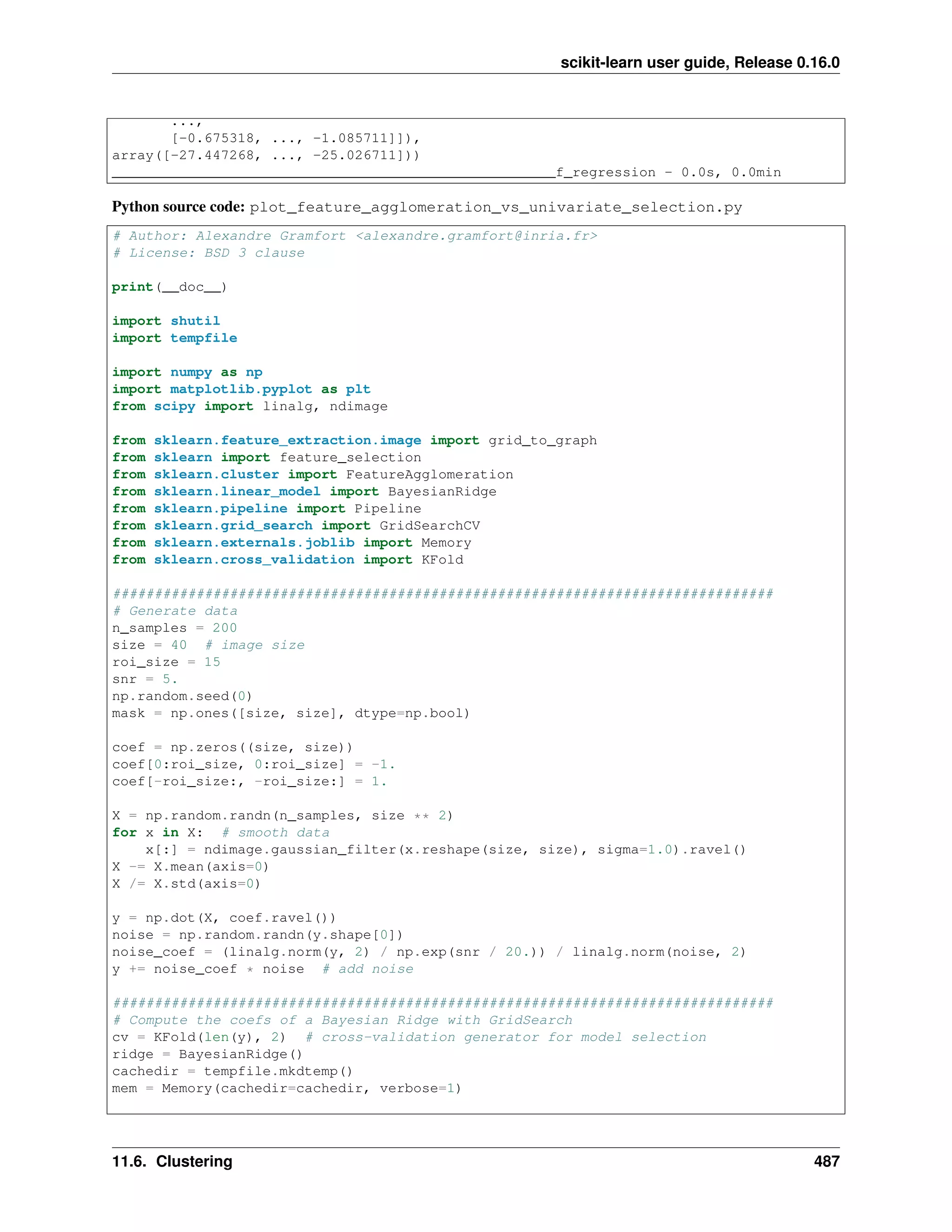Click the 'roi_size = 15' line
The height and width of the screenshot is (1232, 952).
166,662
